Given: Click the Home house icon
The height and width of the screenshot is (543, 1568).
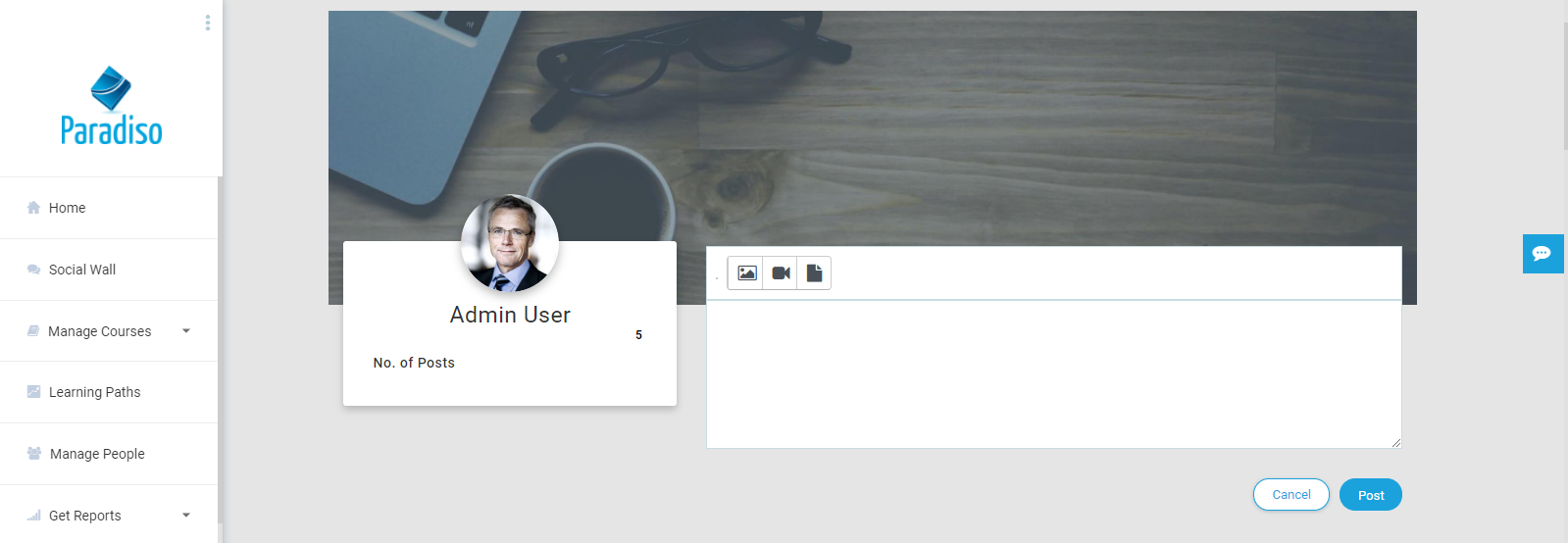Looking at the screenshot, I should pos(33,208).
